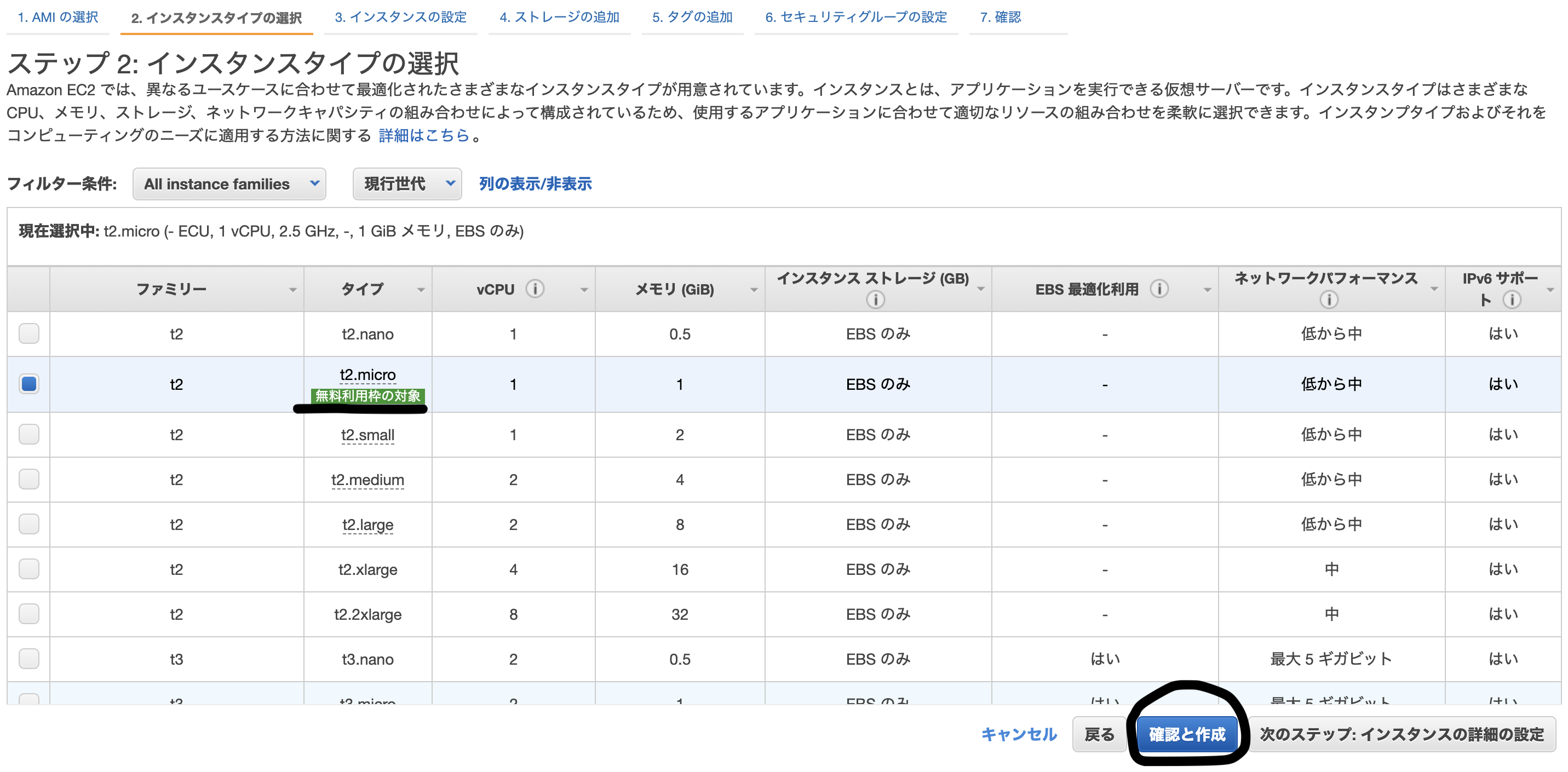Click the t2.2xlarge type cell
This screenshot has width=1568, height=772.
(x=367, y=614)
